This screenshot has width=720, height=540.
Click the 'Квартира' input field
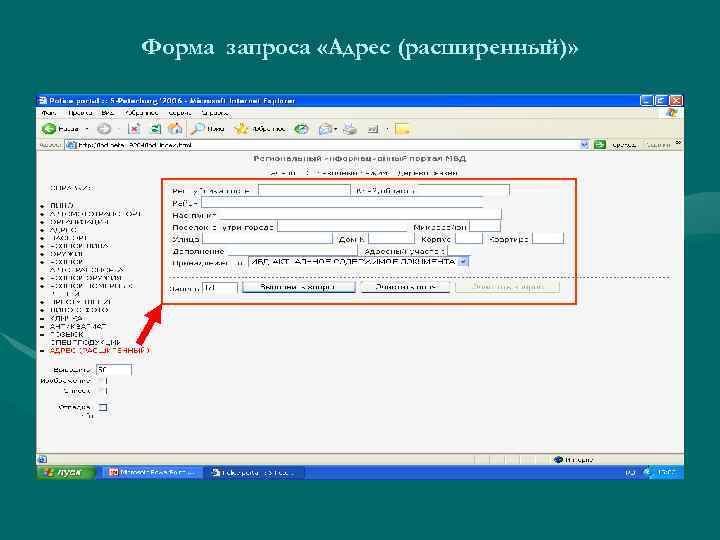[548, 239]
